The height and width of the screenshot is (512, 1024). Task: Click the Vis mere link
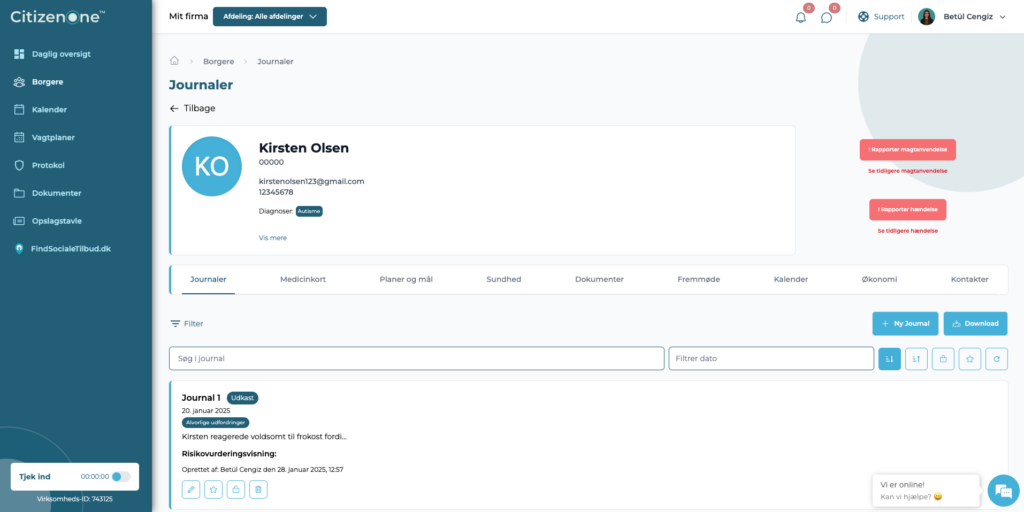point(272,238)
